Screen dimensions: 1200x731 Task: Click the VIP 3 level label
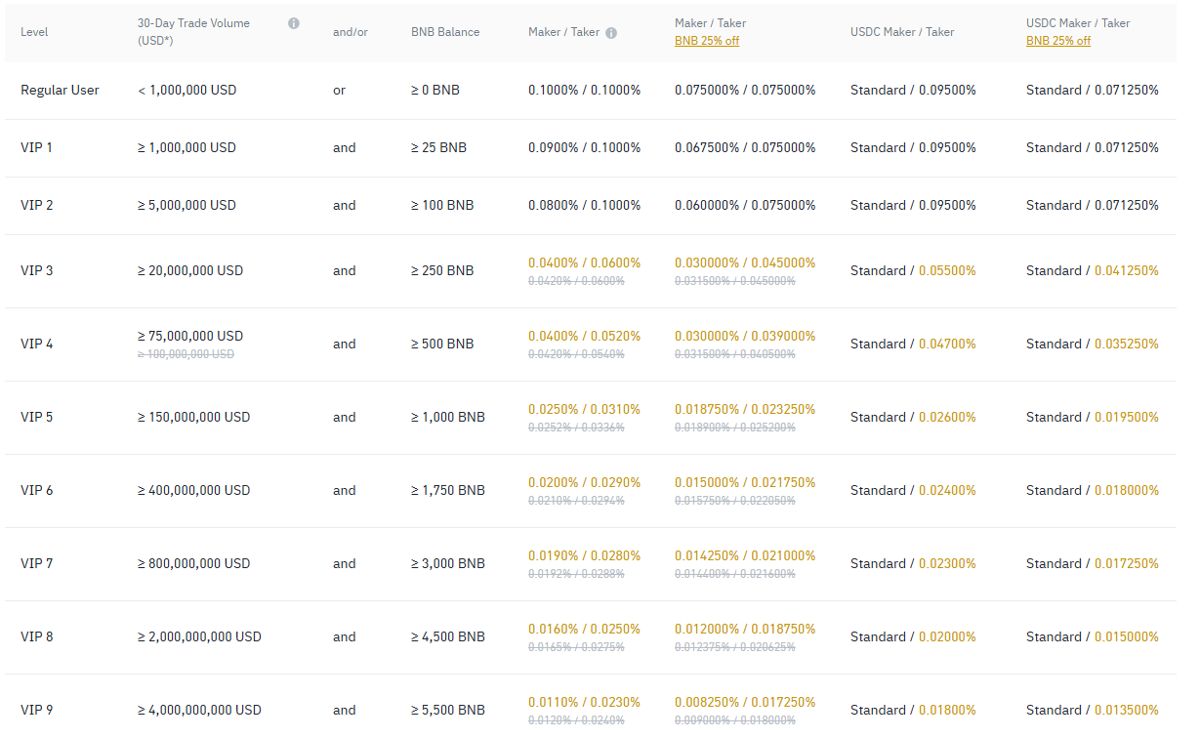pos(37,271)
